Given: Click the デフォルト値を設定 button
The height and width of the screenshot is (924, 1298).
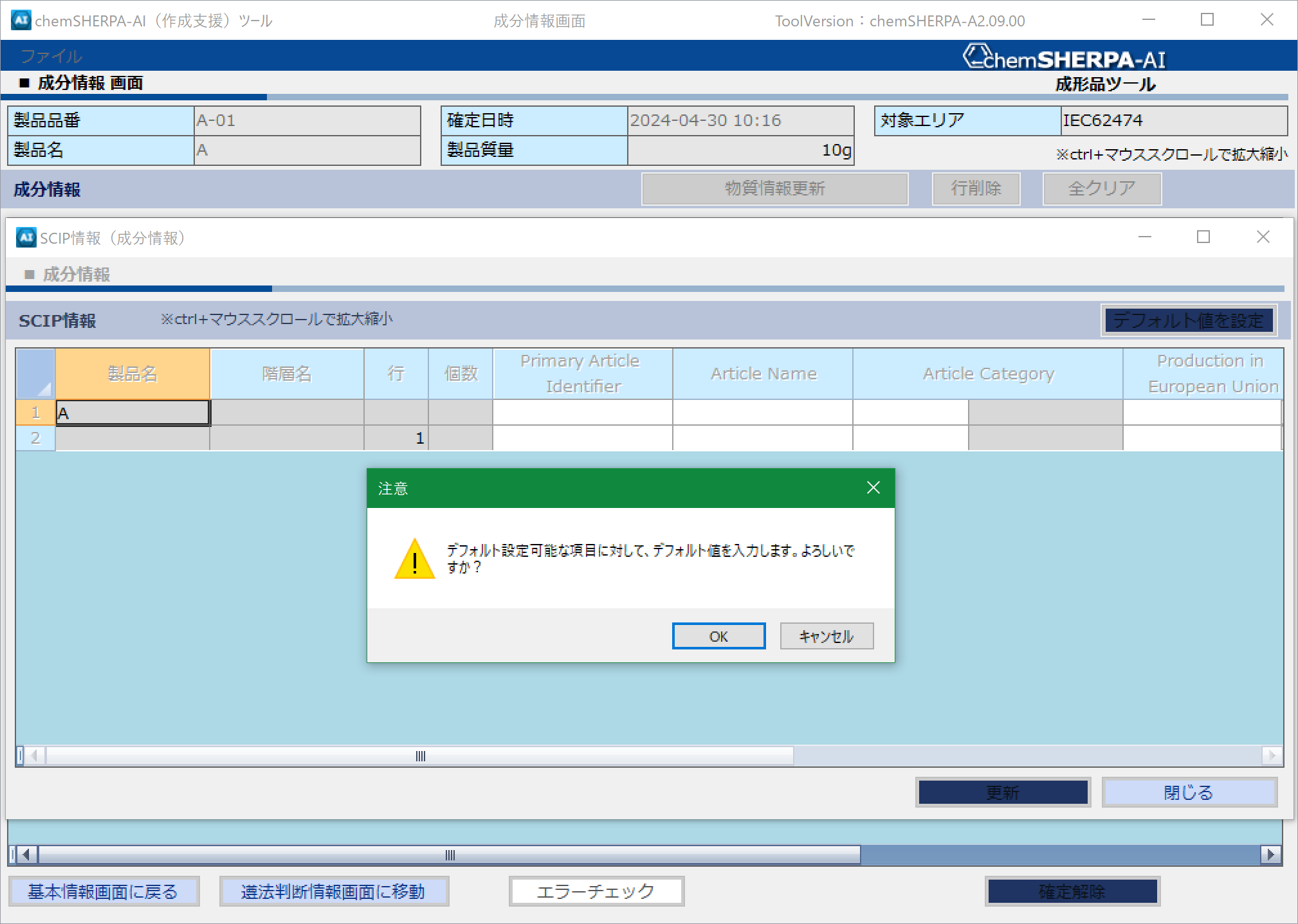Looking at the screenshot, I should tap(1188, 320).
